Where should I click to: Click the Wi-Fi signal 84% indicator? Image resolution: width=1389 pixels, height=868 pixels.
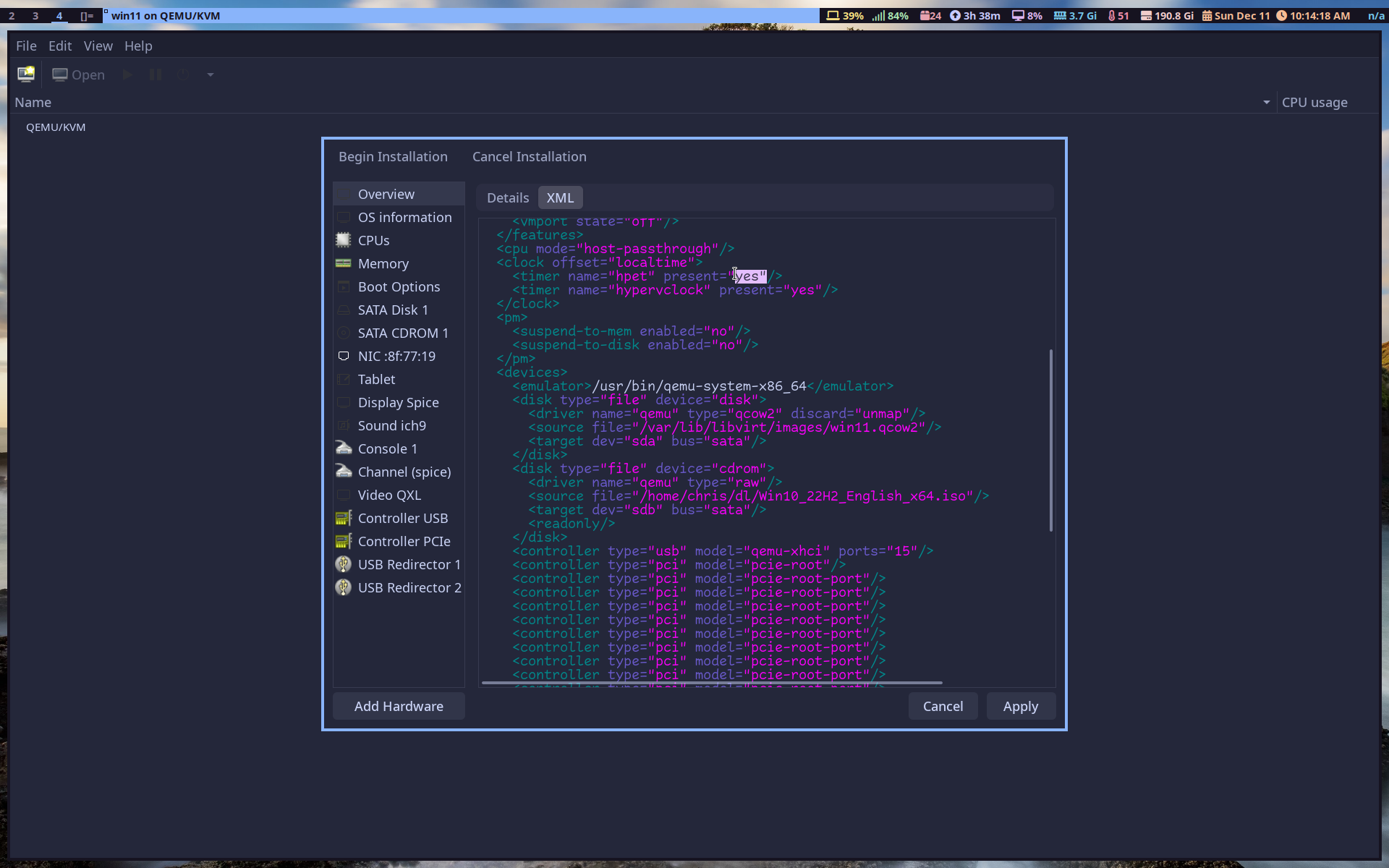(891, 16)
